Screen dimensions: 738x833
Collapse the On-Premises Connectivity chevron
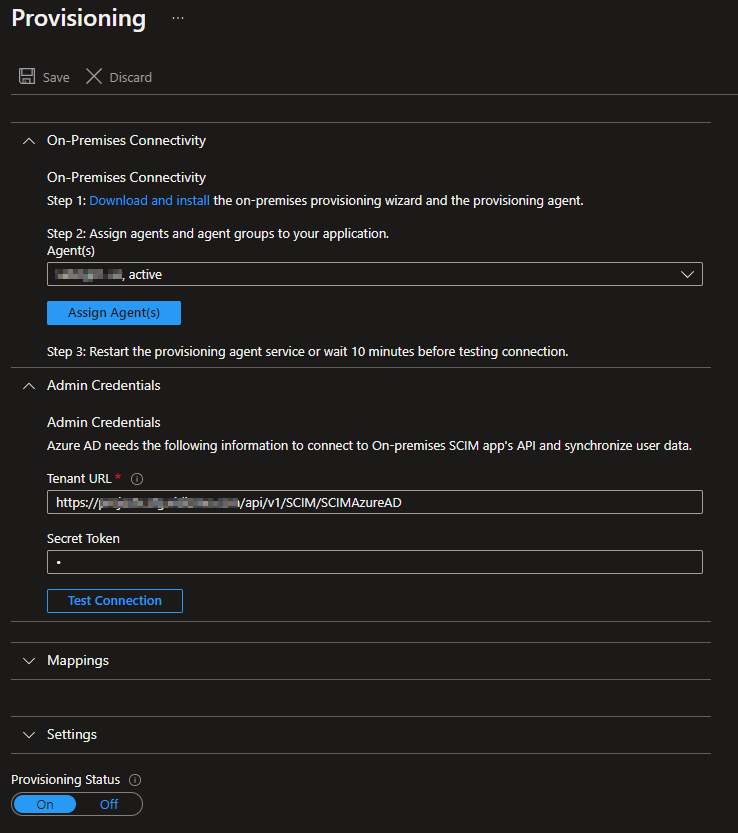(28, 141)
